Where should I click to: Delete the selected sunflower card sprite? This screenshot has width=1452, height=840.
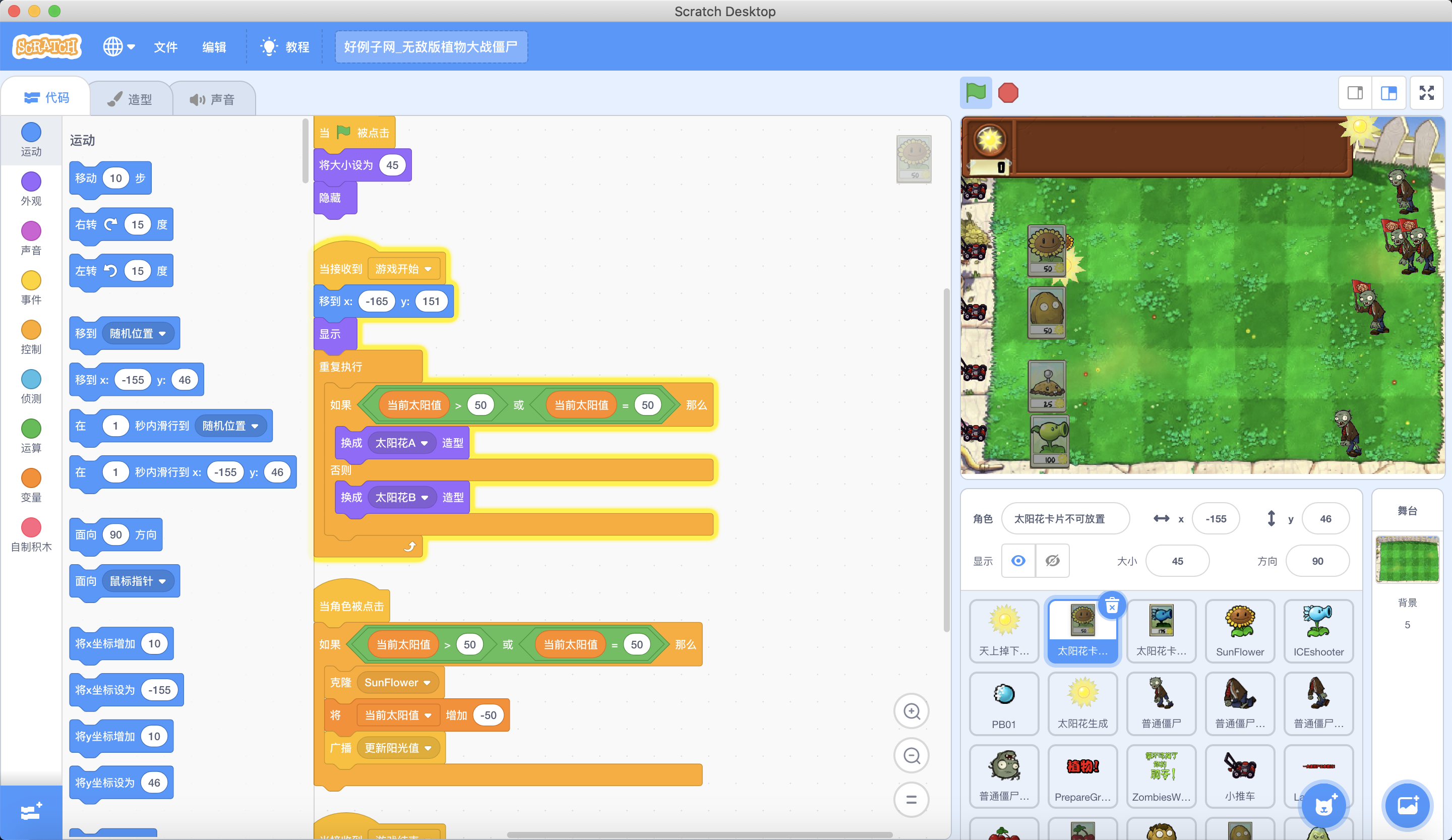pyautogui.click(x=1112, y=606)
